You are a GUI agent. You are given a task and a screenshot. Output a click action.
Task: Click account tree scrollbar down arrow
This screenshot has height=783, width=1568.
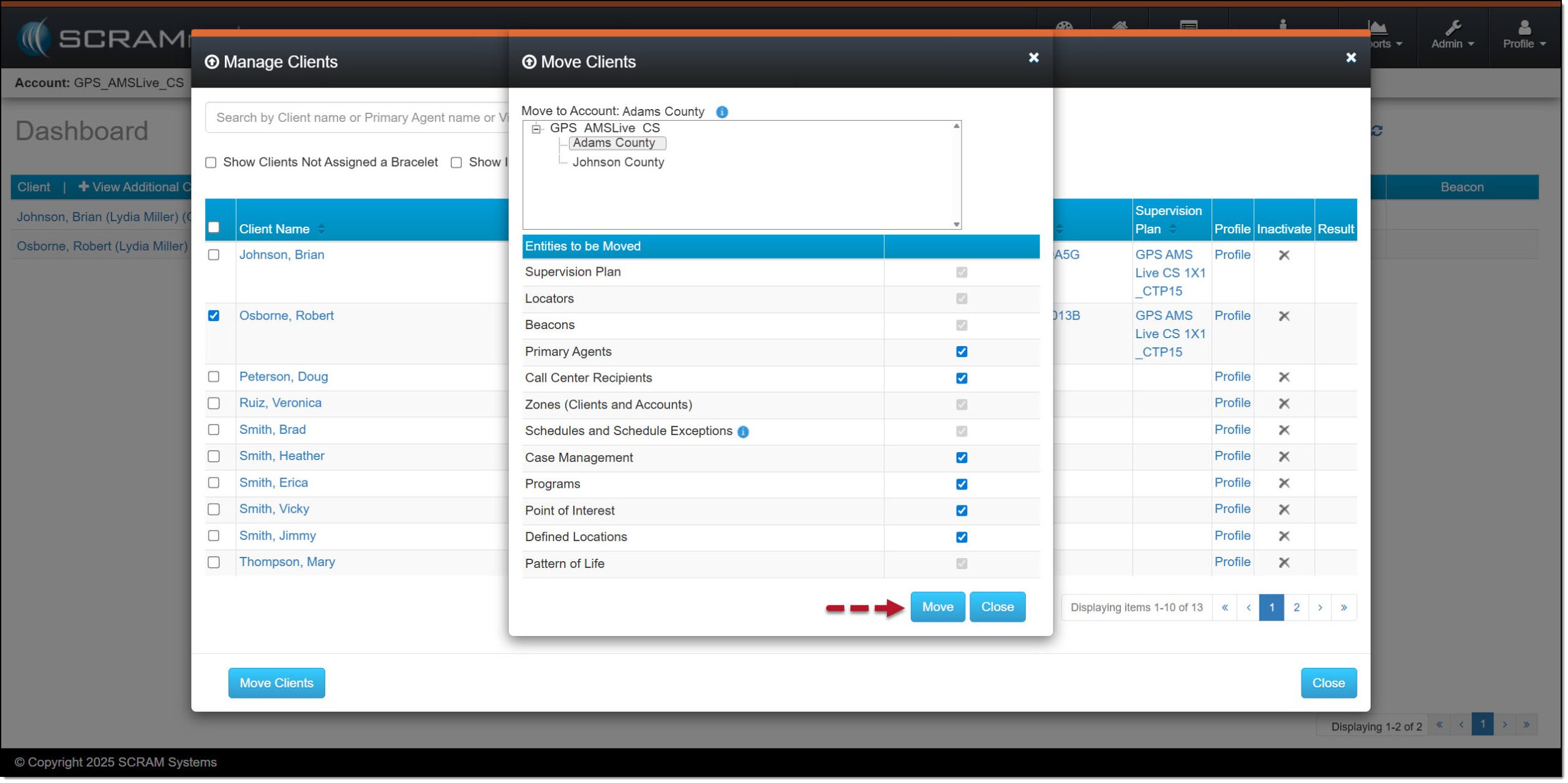(956, 224)
